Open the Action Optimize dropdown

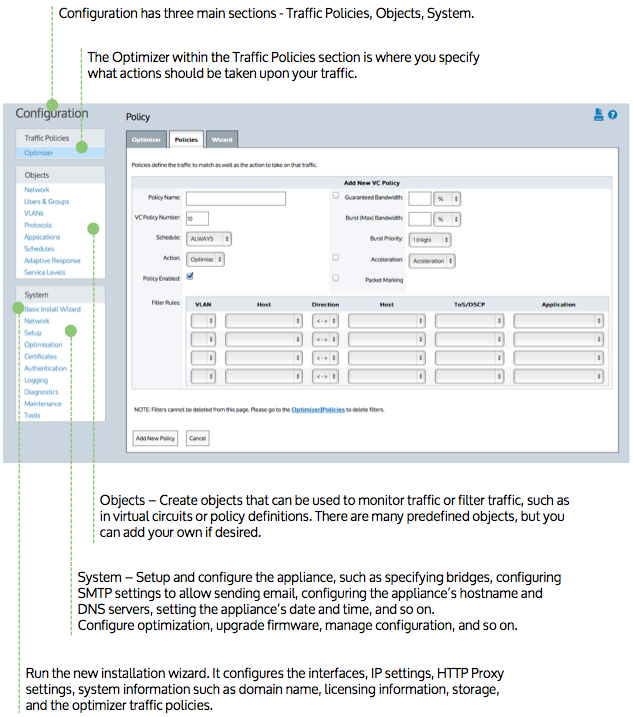click(x=205, y=259)
